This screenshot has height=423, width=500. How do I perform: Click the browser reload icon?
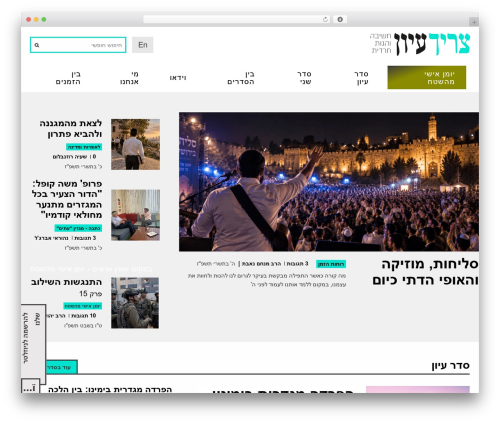tap(325, 20)
